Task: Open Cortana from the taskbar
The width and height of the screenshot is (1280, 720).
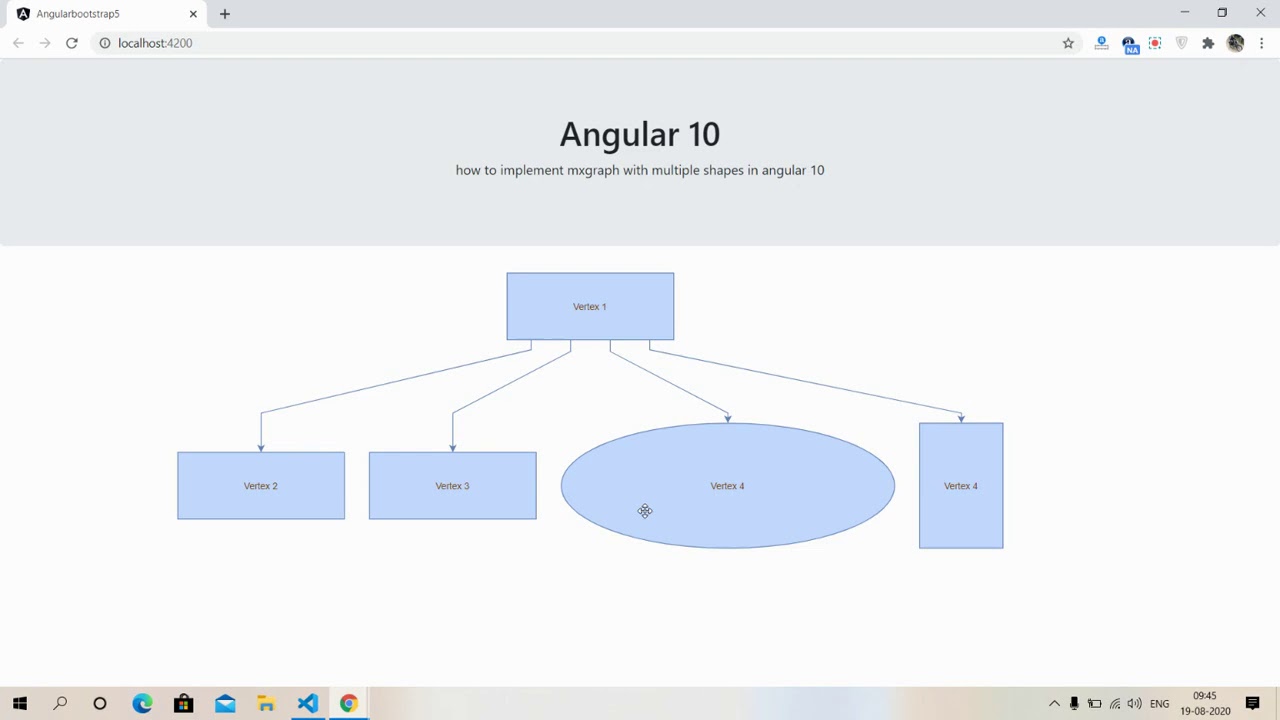Action: tap(100, 703)
